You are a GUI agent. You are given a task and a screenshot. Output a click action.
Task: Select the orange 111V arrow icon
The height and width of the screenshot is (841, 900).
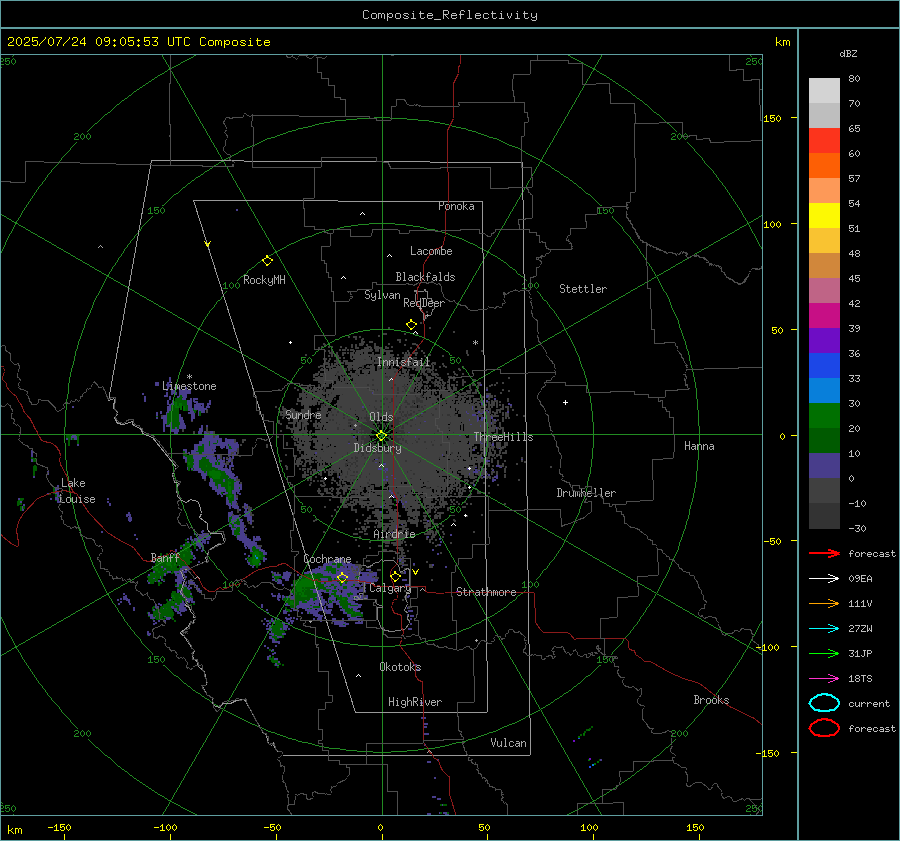[x=824, y=603]
